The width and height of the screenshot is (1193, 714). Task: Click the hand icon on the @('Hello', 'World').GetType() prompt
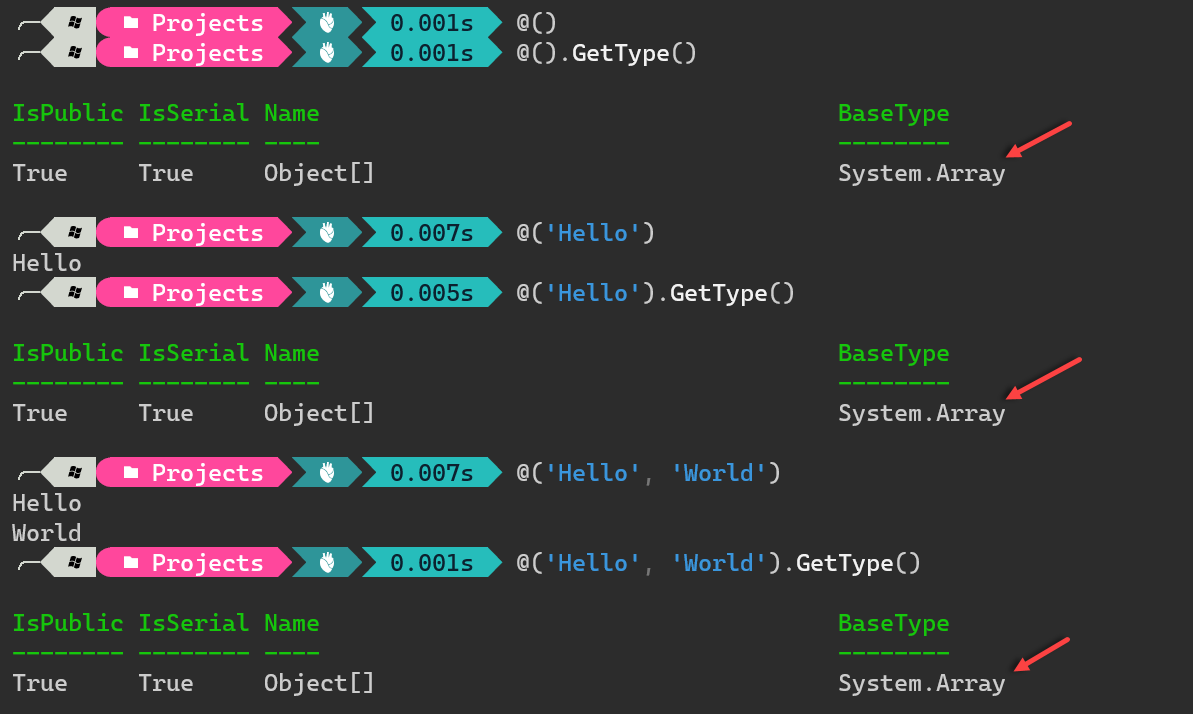327,563
